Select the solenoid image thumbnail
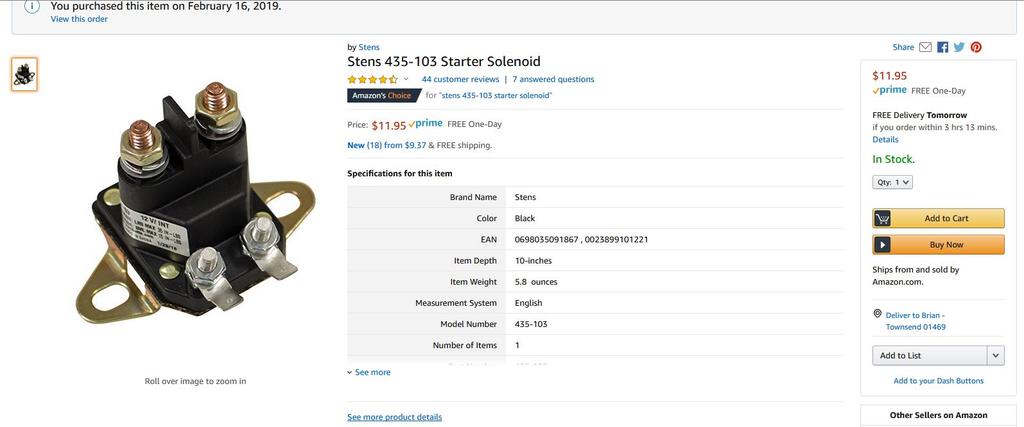The image size is (1024, 427). click(x=25, y=74)
